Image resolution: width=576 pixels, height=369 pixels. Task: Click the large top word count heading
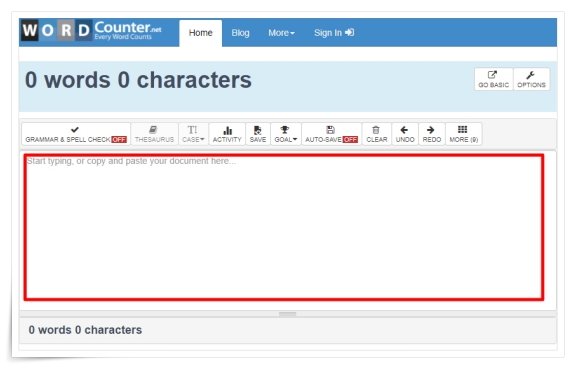138,80
